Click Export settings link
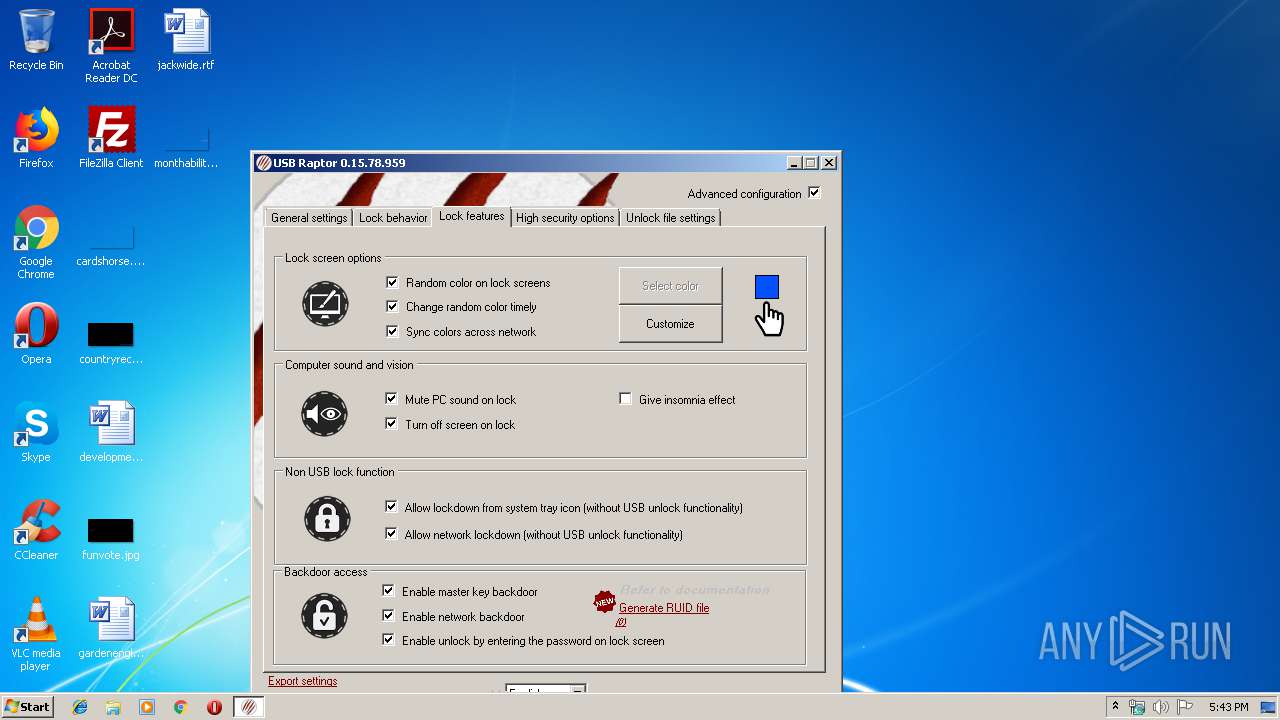This screenshot has height=720, width=1280. pos(302,681)
